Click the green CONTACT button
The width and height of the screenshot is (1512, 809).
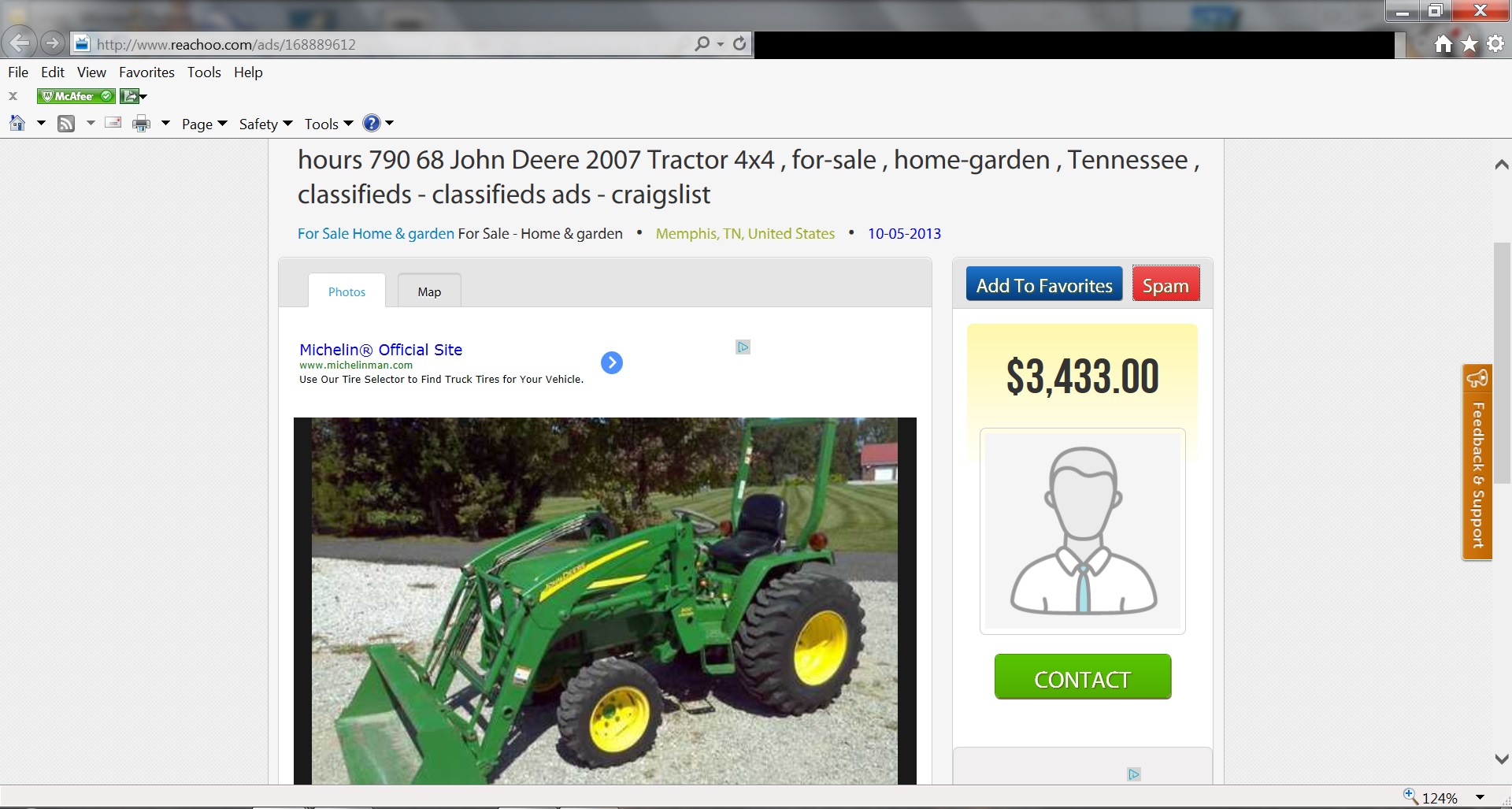(1083, 677)
